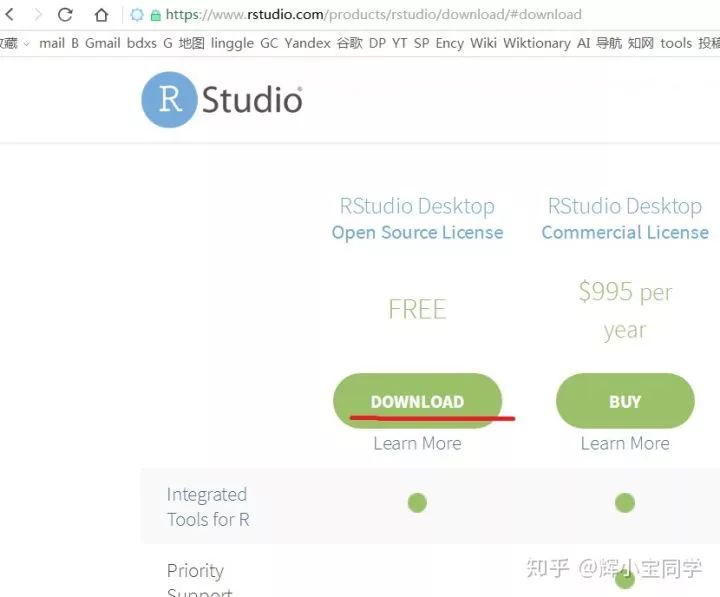
Task: Open the 谷歌 bookmark
Action: (x=349, y=43)
